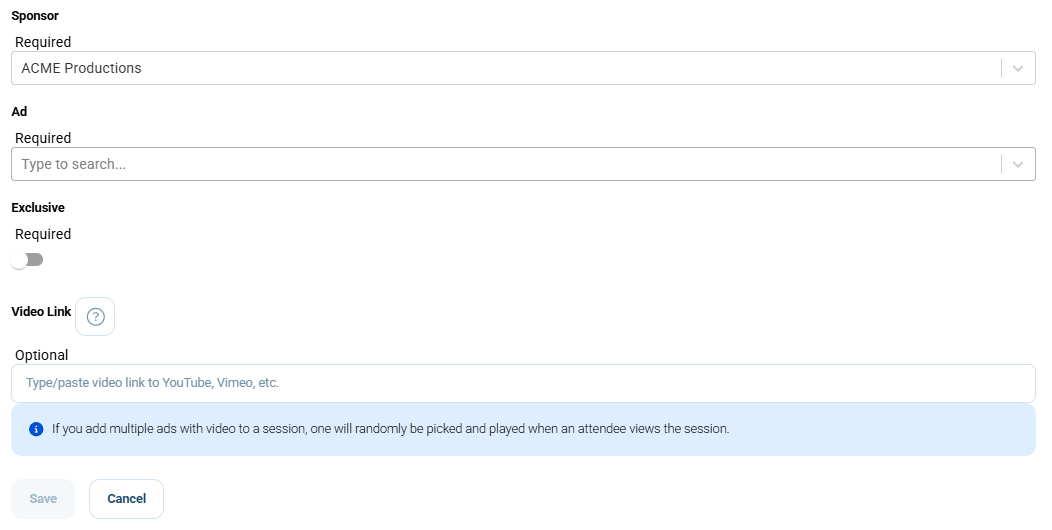Click the Required text under Exclusive
The image size is (1052, 530).
tap(43, 234)
